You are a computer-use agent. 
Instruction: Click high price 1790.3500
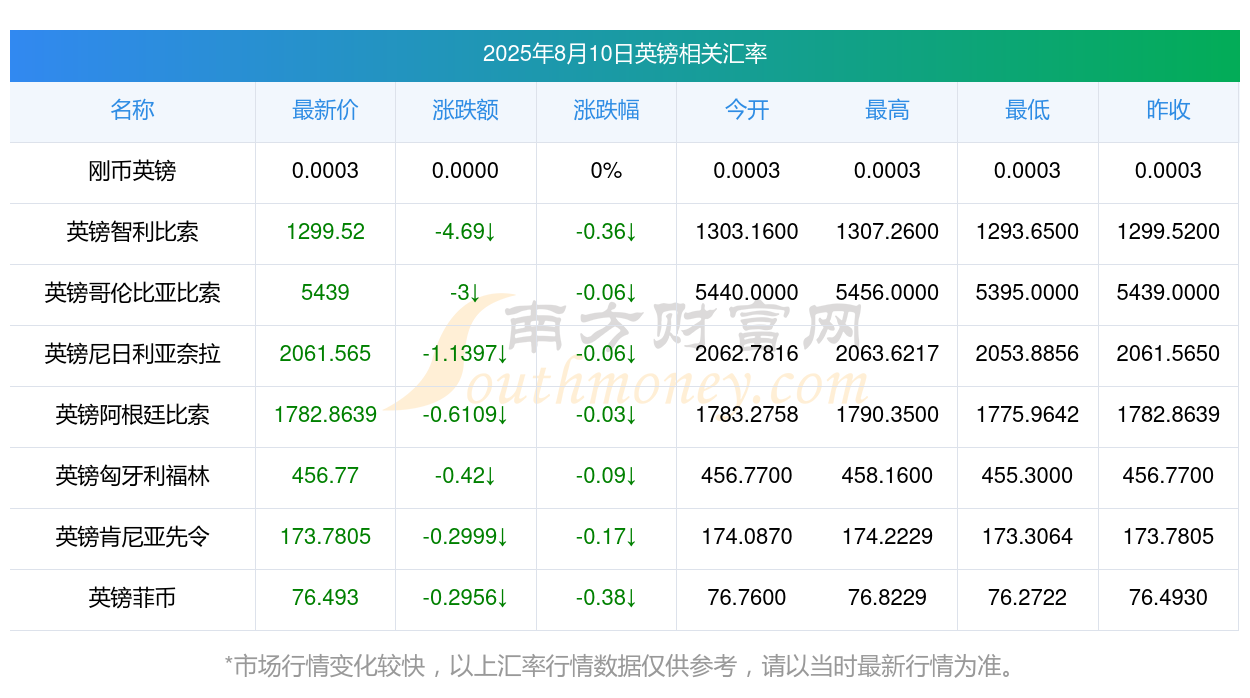click(x=887, y=415)
